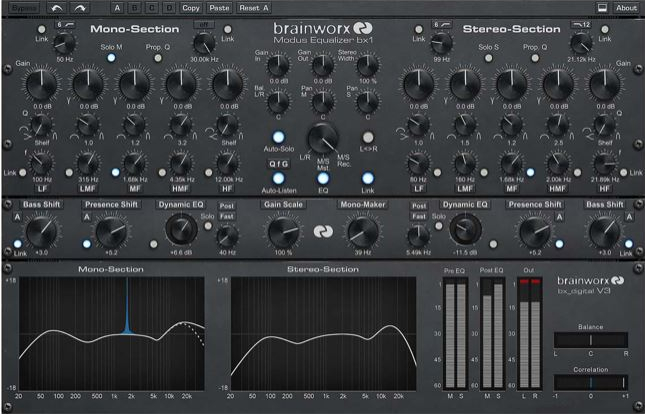The image size is (645, 414).
Task: Toggle Solo S in Stereo-Section
Action: 489,58
